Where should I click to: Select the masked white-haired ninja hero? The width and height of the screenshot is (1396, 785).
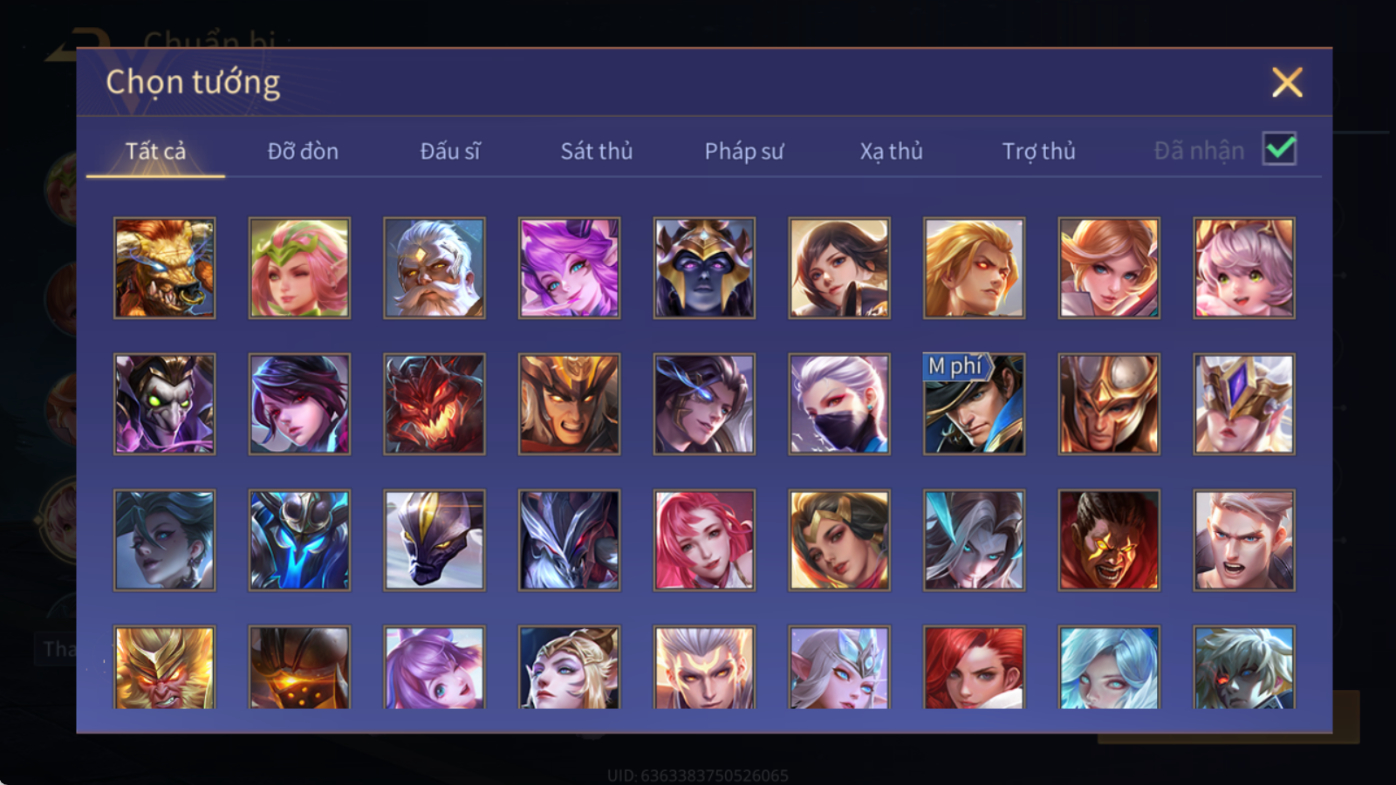(x=839, y=404)
